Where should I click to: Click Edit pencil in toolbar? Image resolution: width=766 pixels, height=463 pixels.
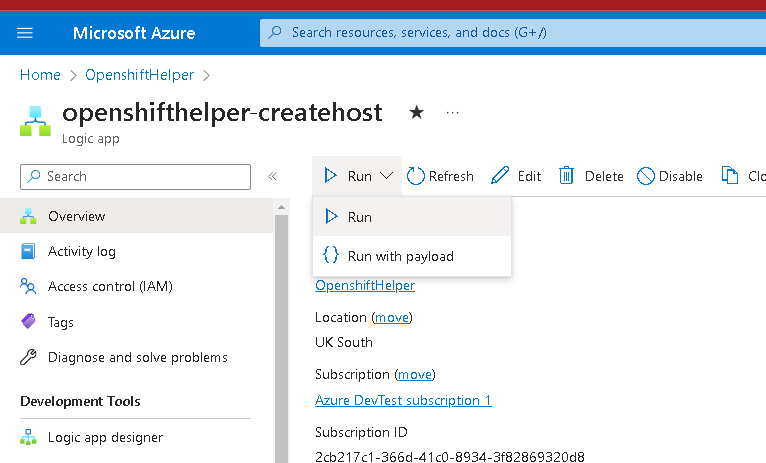[516, 176]
